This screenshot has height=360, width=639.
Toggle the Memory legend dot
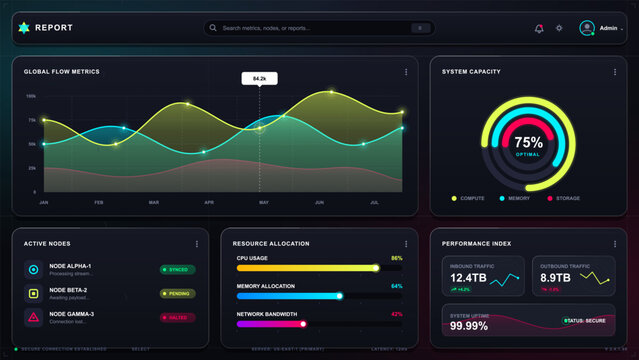tap(502, 198)
